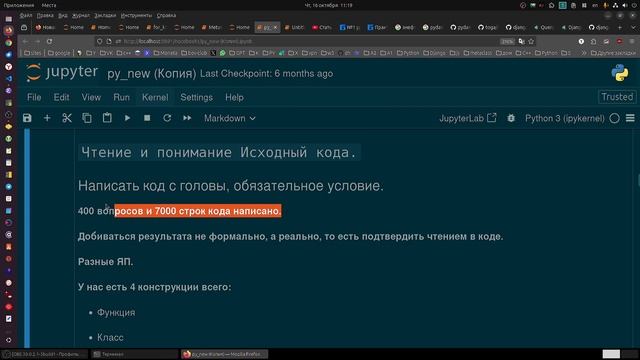Show more bookmarks overflow chevron
The width and height of the screenshot is (640, 360).
pos(584,53)
